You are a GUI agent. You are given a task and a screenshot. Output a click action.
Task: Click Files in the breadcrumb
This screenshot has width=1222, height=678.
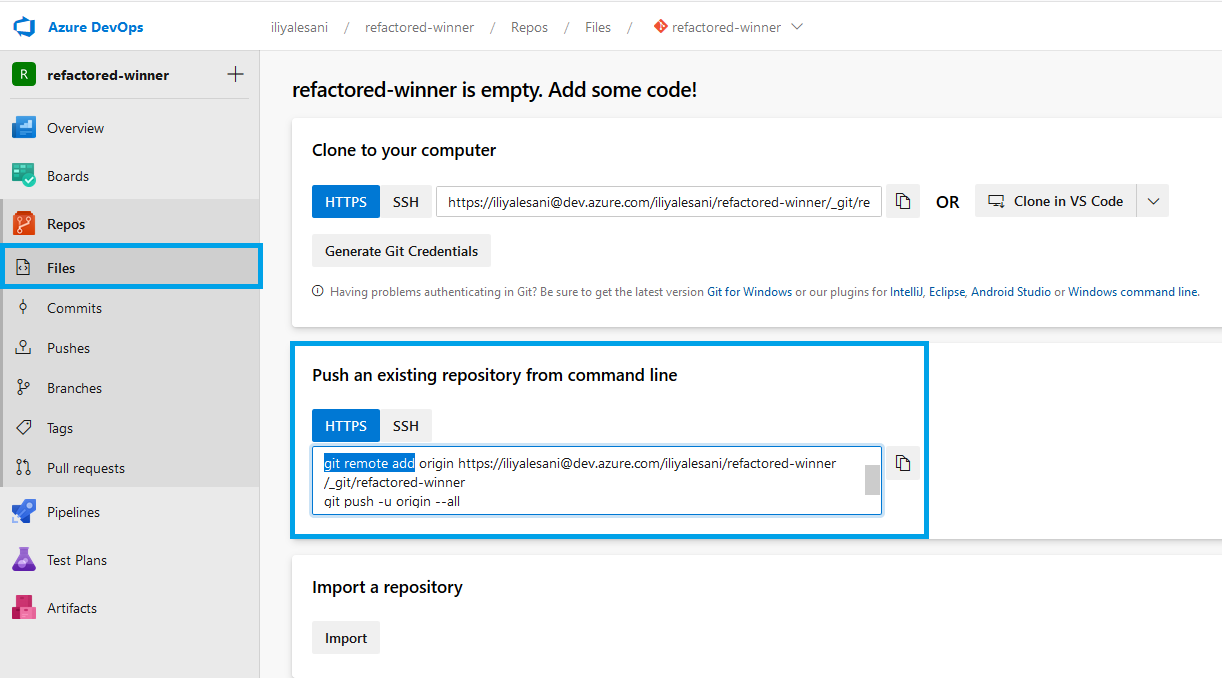(598, 27)
